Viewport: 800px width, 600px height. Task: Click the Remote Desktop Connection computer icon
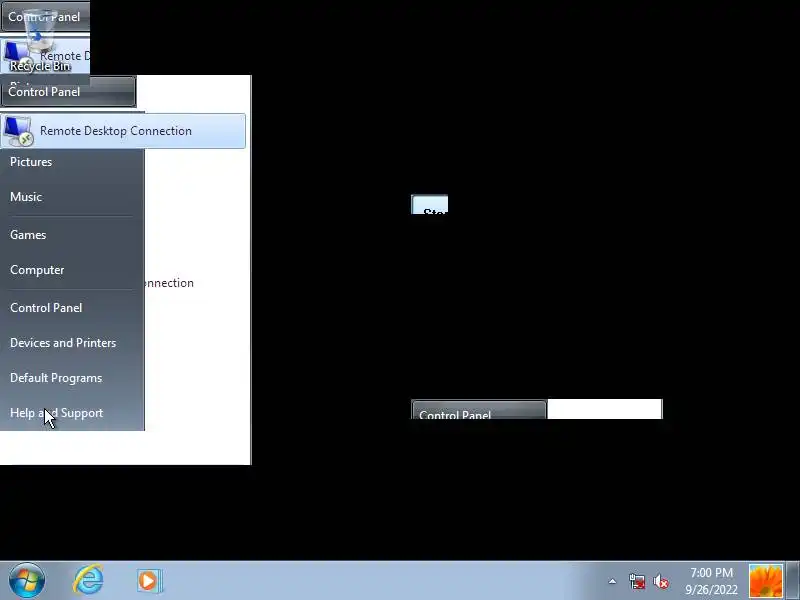click(x=18, y=131)
